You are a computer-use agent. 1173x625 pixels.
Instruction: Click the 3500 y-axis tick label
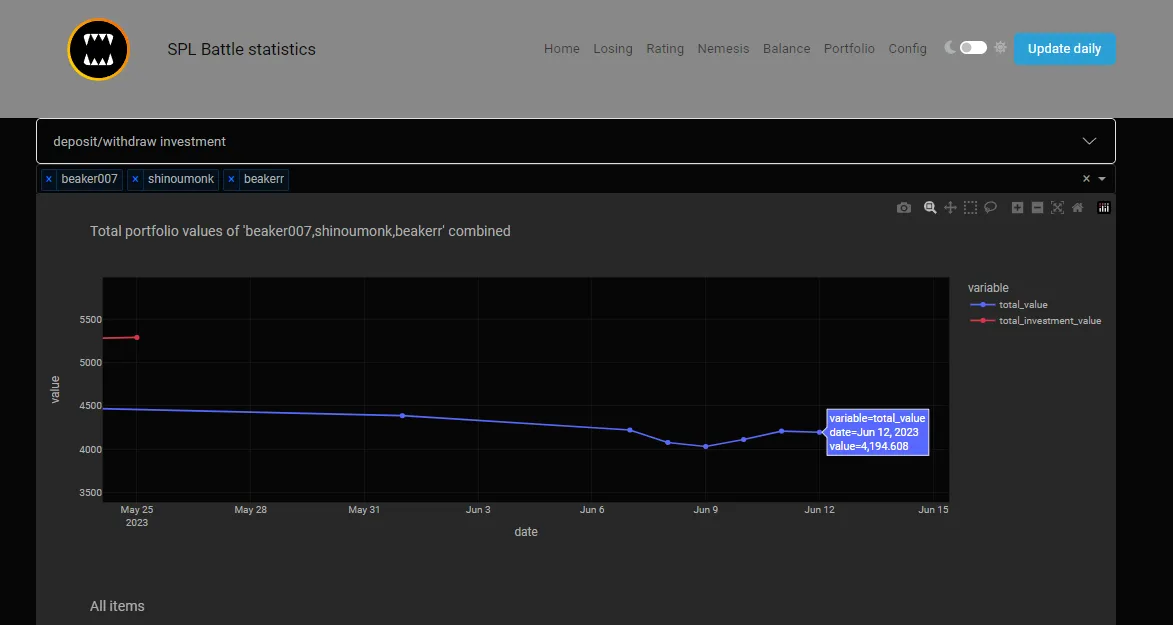pyautogui.click(x=90, y=493)
